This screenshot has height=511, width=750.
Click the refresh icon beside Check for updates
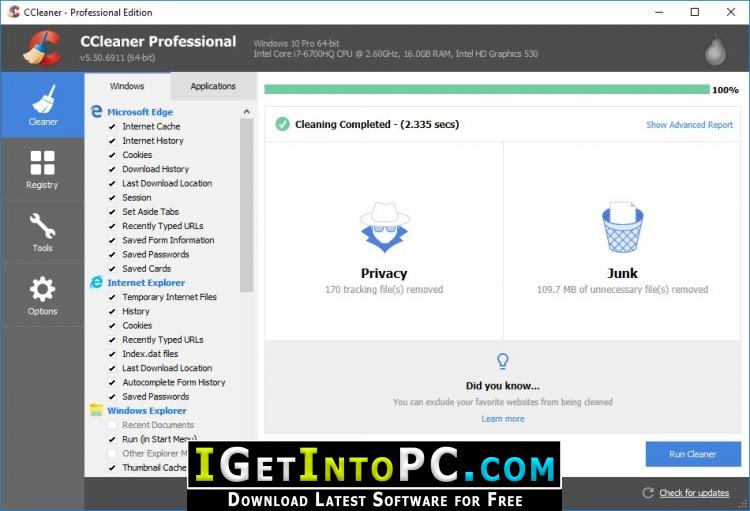pos(648,493)
